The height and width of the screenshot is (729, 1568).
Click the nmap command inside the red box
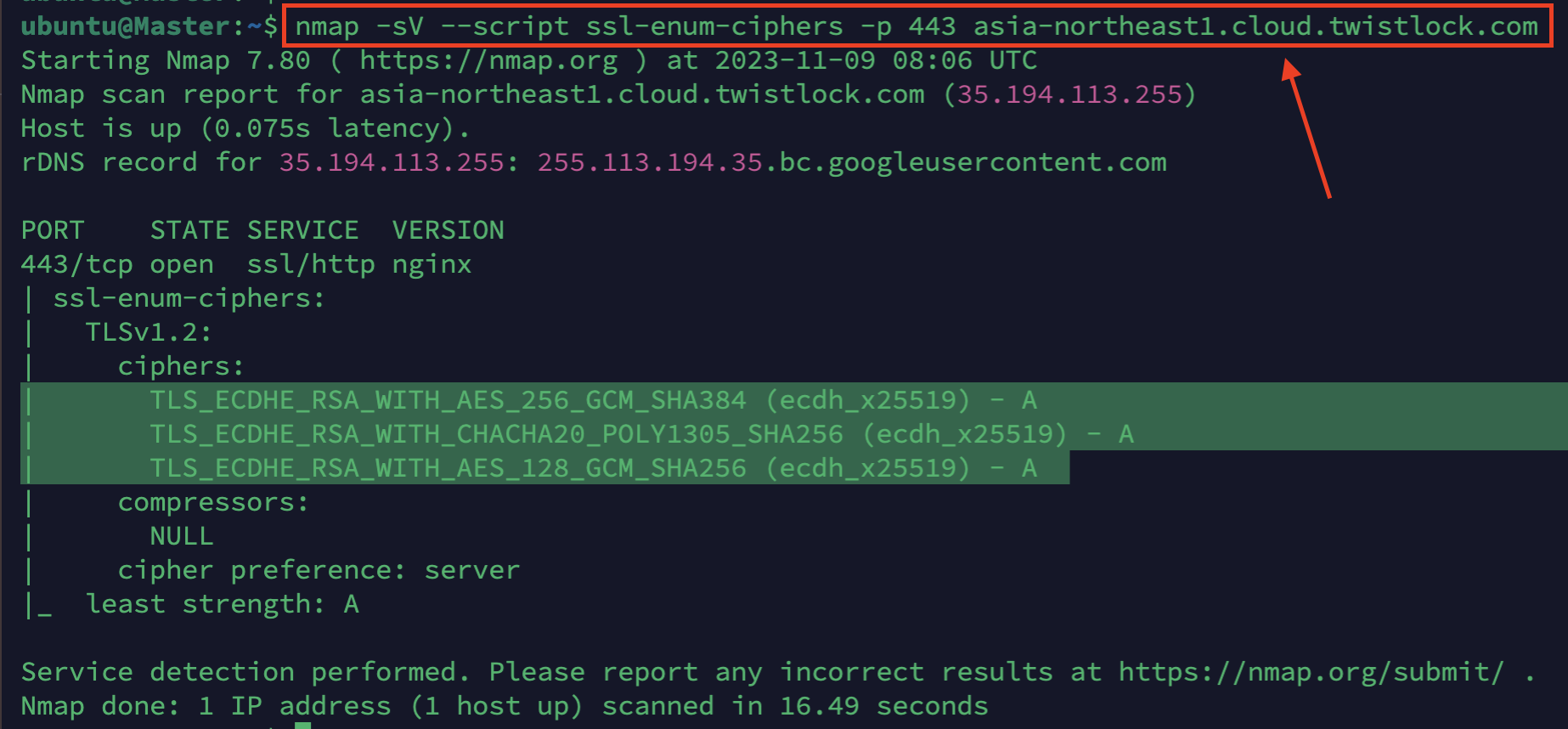click(916, 26)
